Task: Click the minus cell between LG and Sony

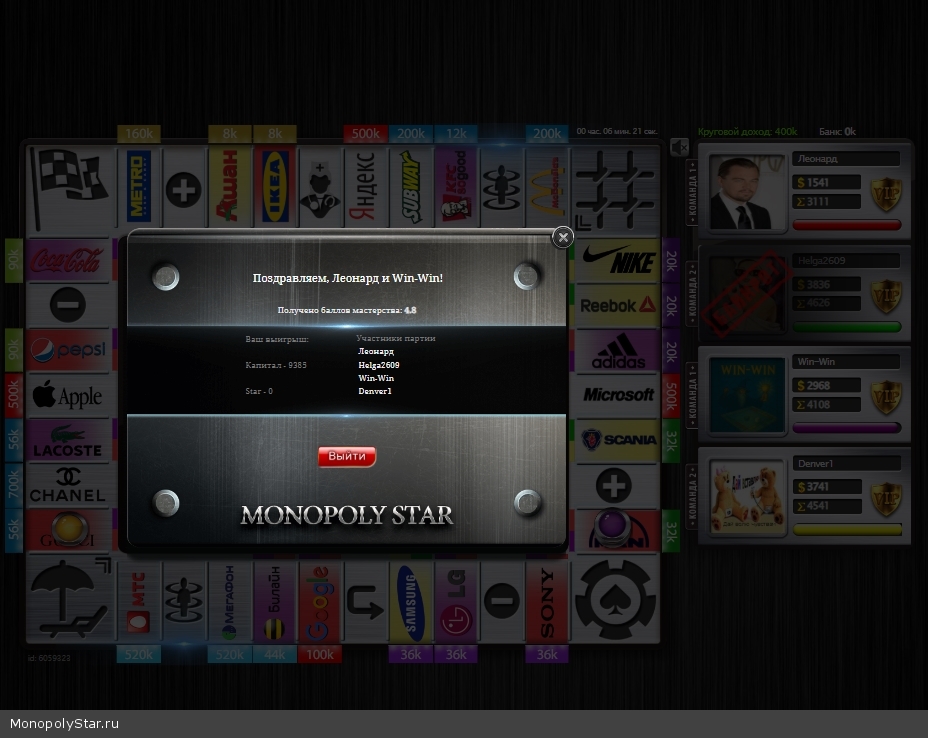Action: [502, 602]
